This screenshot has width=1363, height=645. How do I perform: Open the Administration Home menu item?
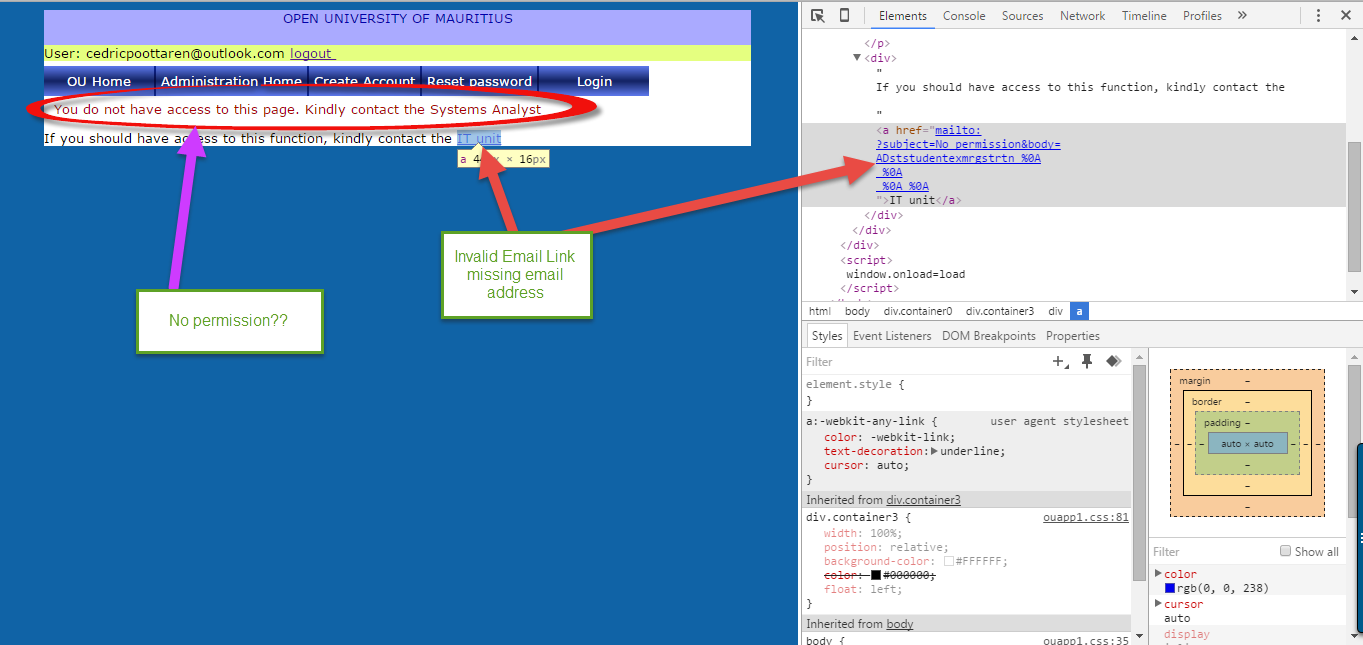click(x=231, y=81)
